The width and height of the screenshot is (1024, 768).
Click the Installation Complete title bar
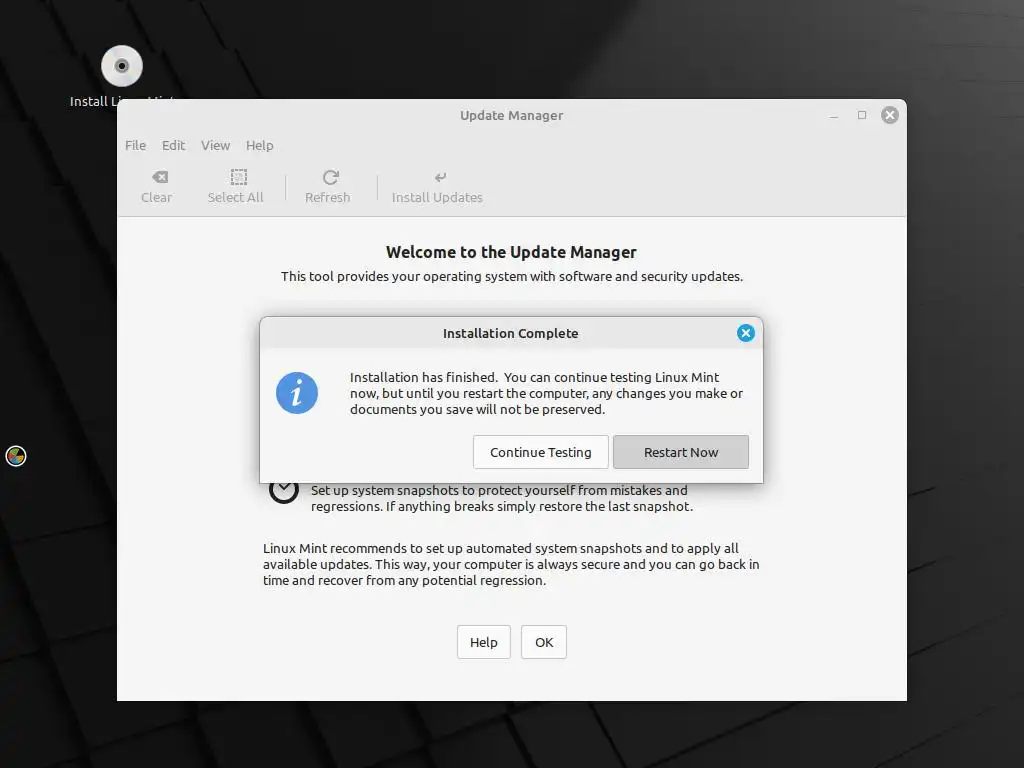(x=510, y=333)
